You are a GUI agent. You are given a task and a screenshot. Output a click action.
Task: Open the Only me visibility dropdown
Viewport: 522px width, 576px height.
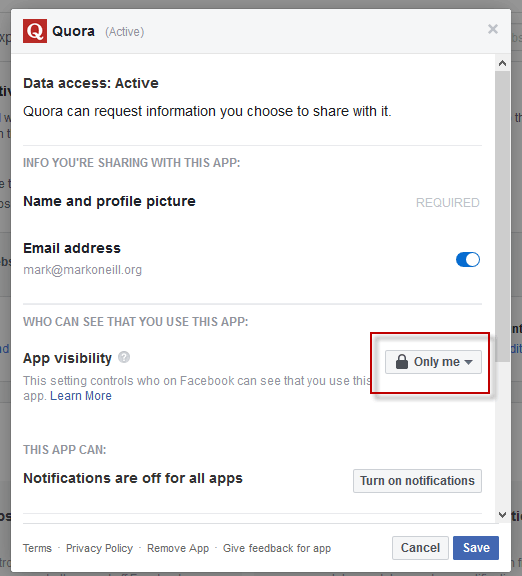[433, 362]
